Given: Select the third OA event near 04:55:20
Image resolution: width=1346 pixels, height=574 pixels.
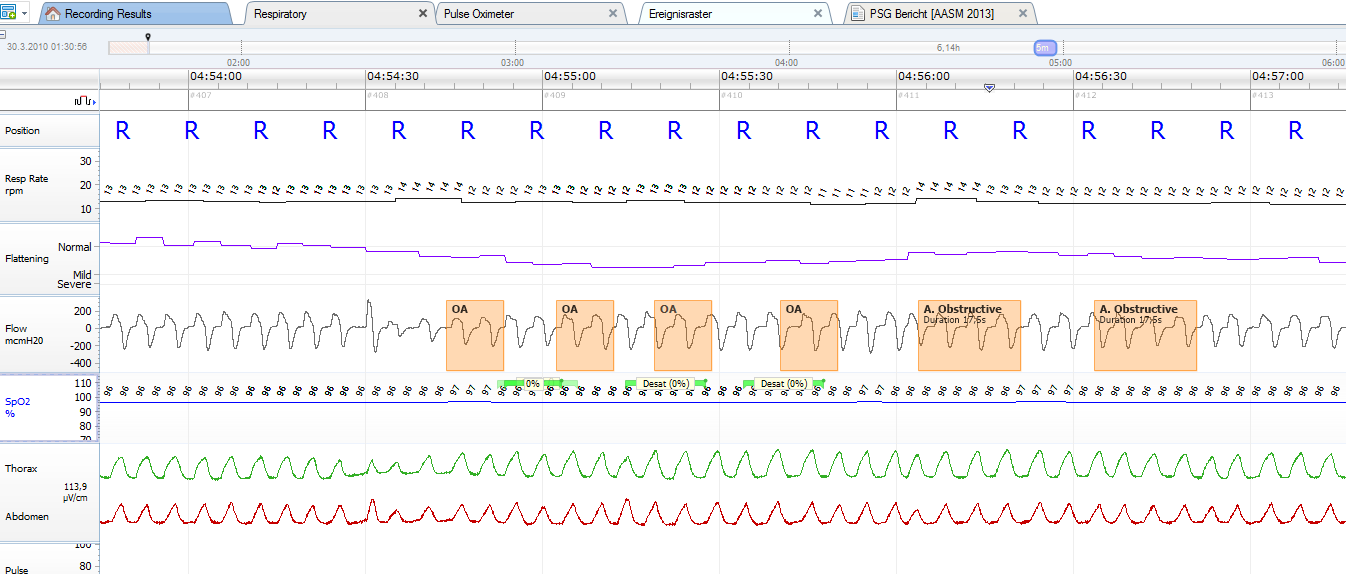Looking at the screenshot, I should [x=683, y=335].
